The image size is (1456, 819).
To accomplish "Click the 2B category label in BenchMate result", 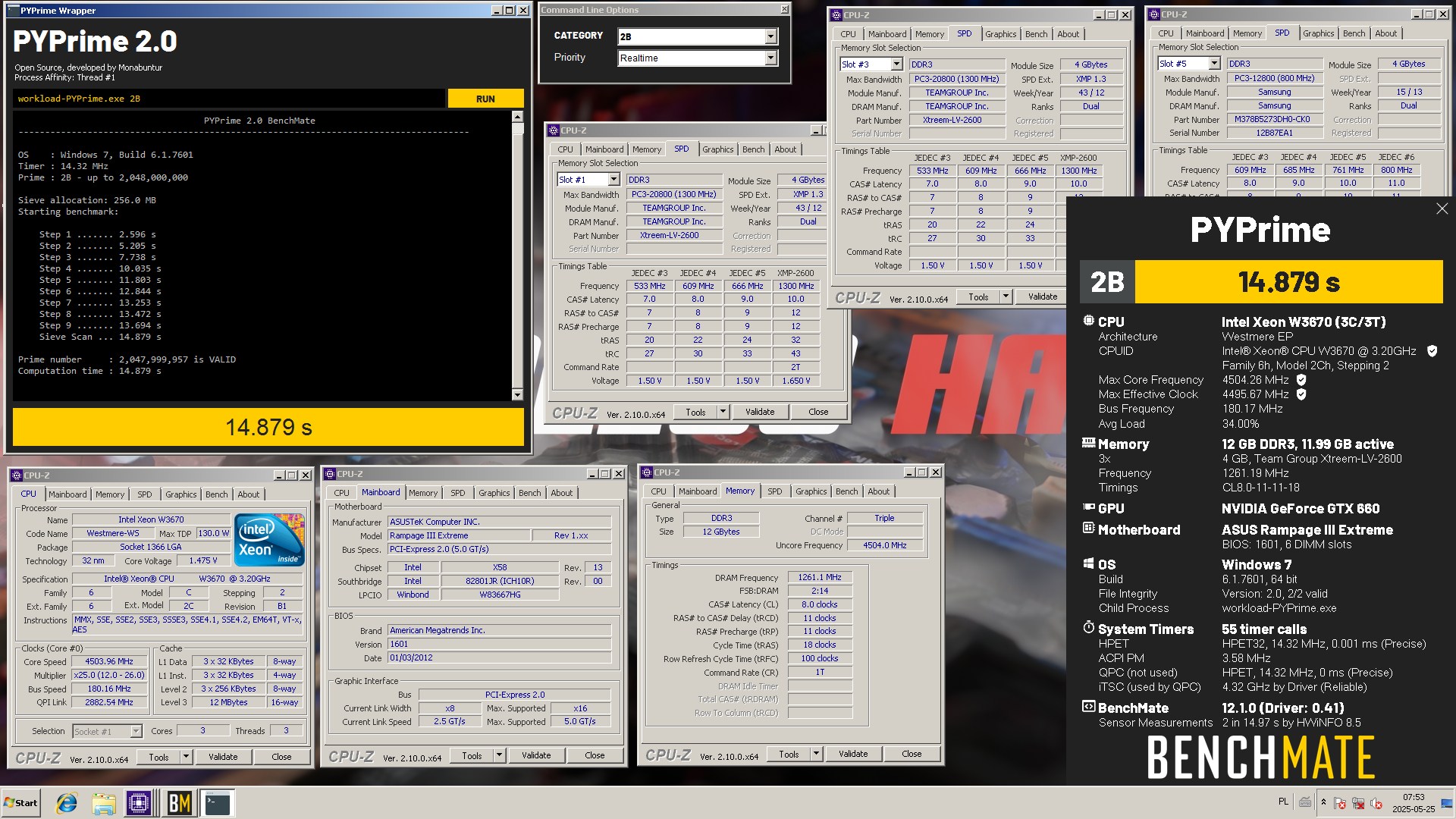I will [1107, 282].
